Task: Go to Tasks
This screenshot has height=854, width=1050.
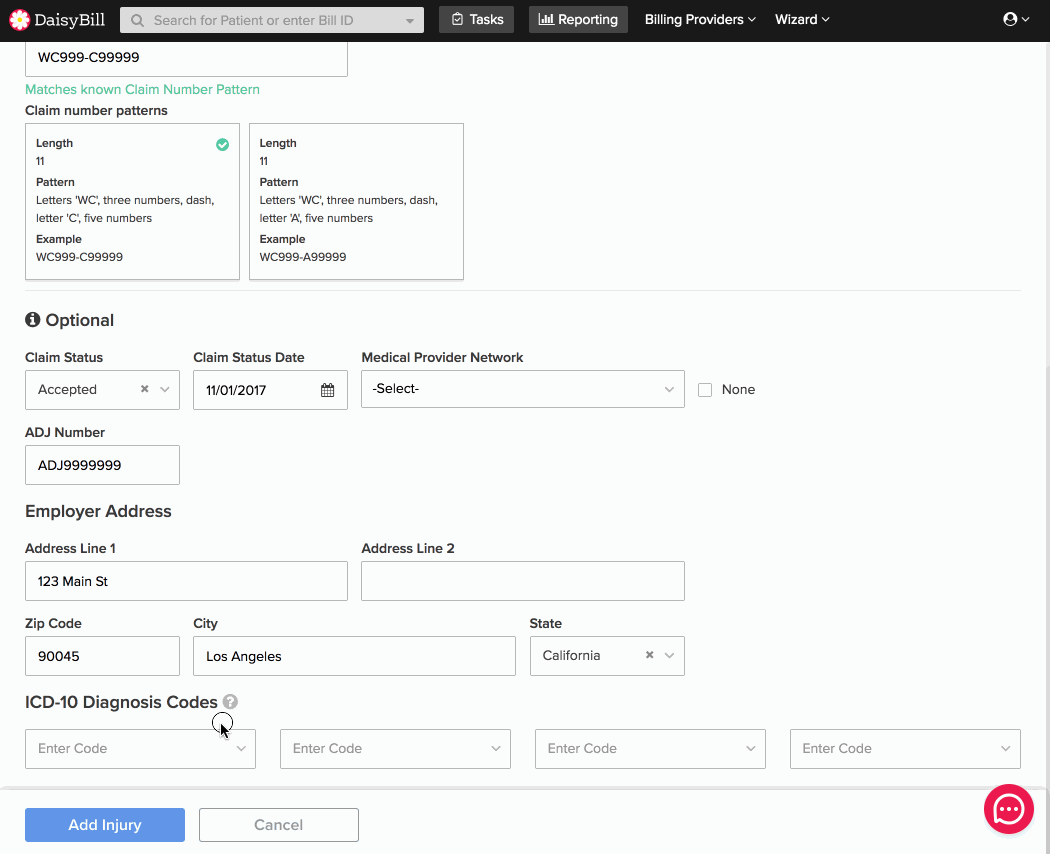Action: [476, 19]
